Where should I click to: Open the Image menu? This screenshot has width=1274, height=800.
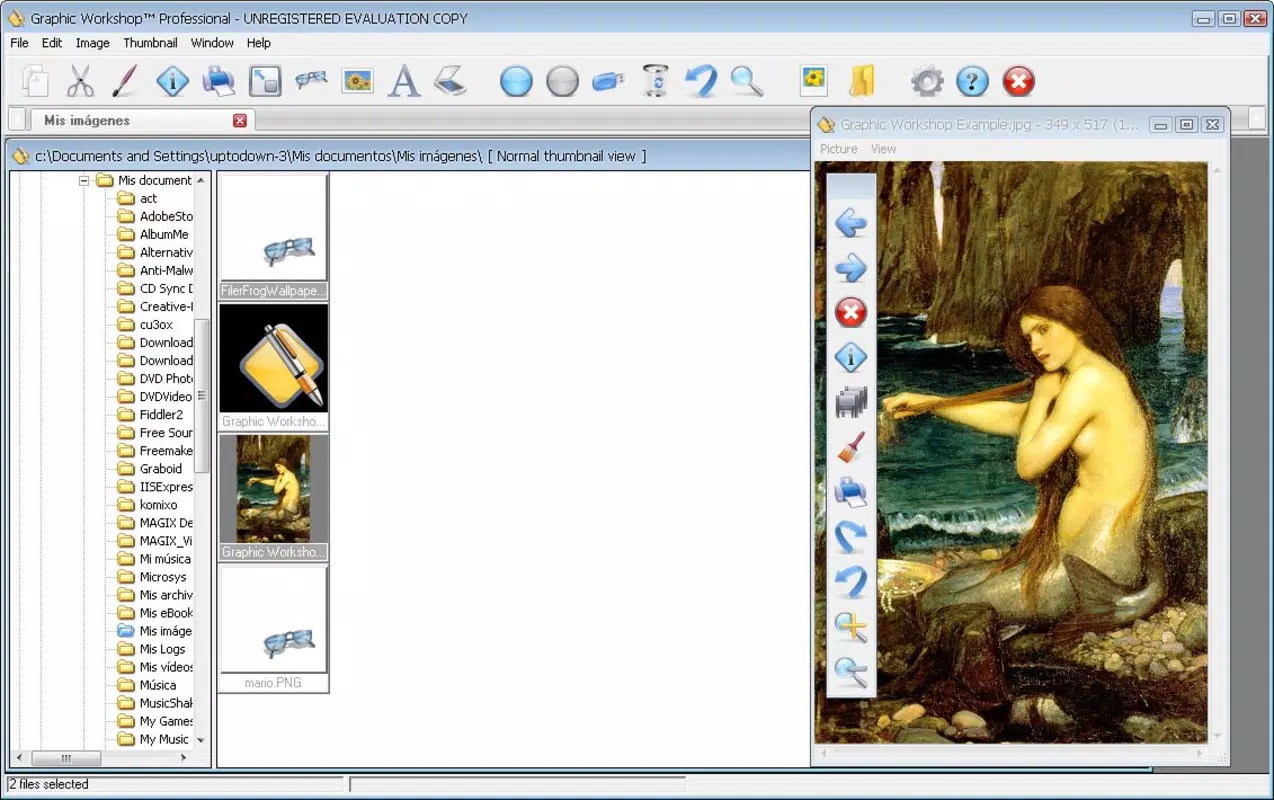tap(93, 43)
